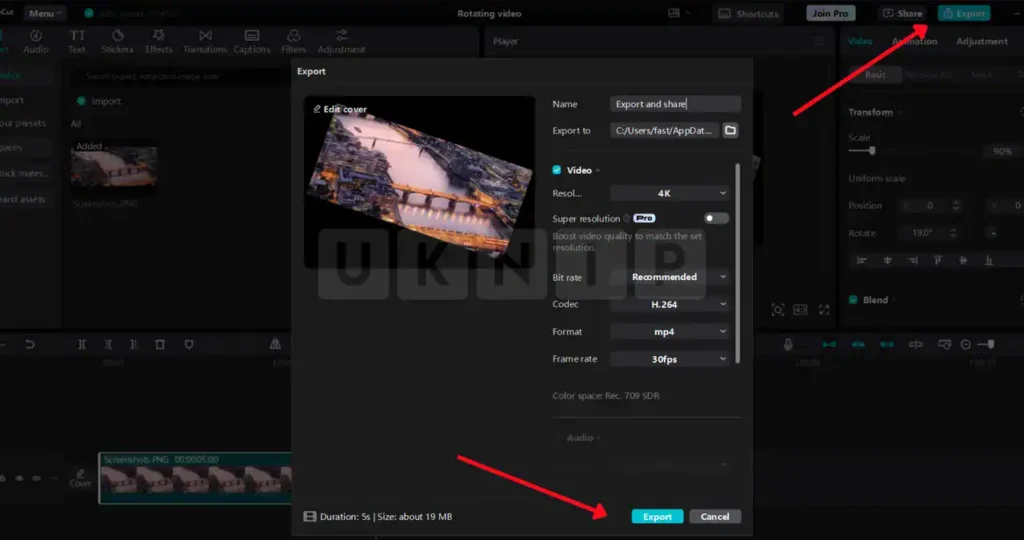Open the Effects tab
The width and height of the screenshot is (1024, 540).
point(159,41)
